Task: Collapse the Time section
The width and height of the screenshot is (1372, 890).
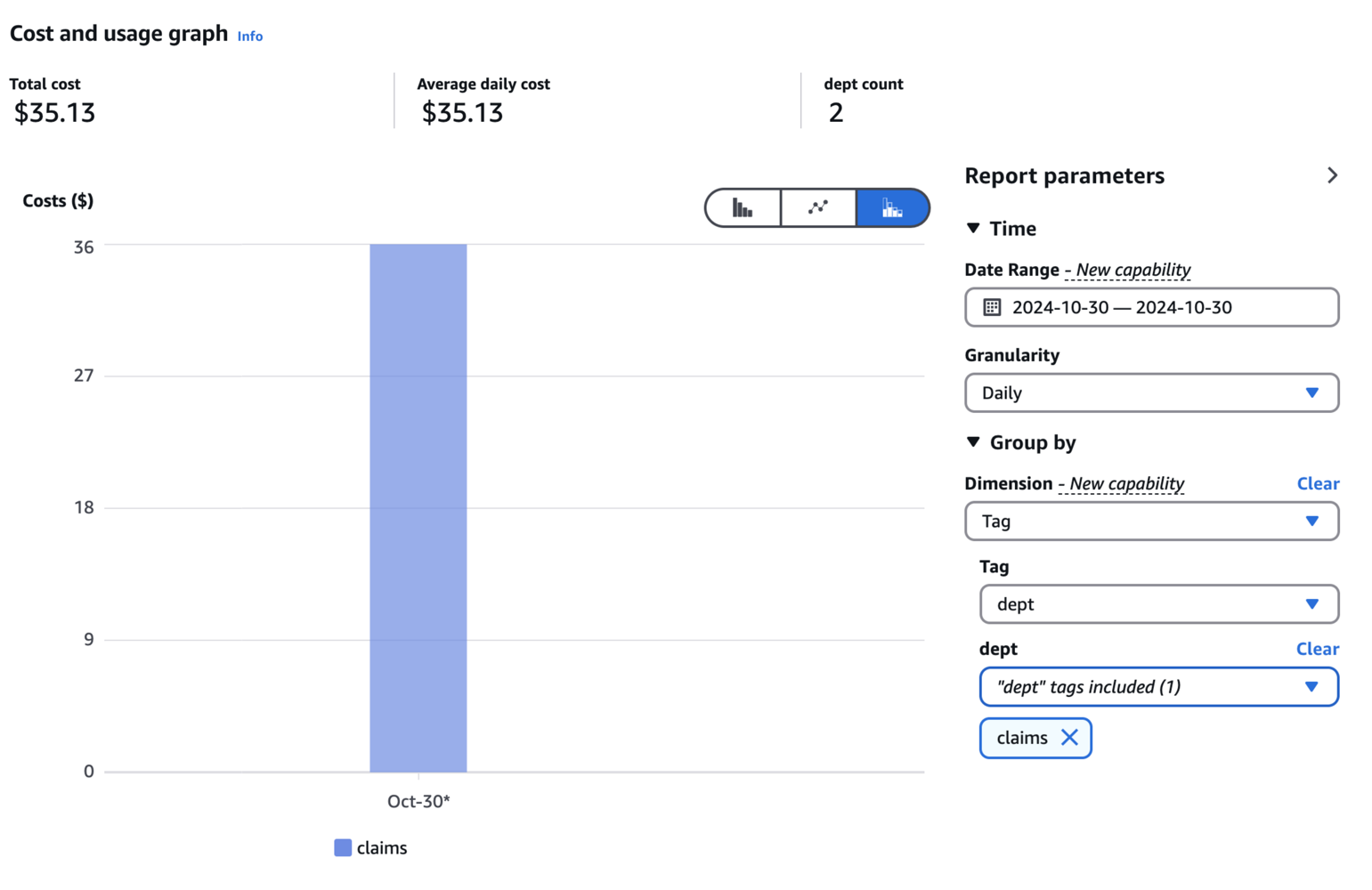Action: (x=973, y=229)
